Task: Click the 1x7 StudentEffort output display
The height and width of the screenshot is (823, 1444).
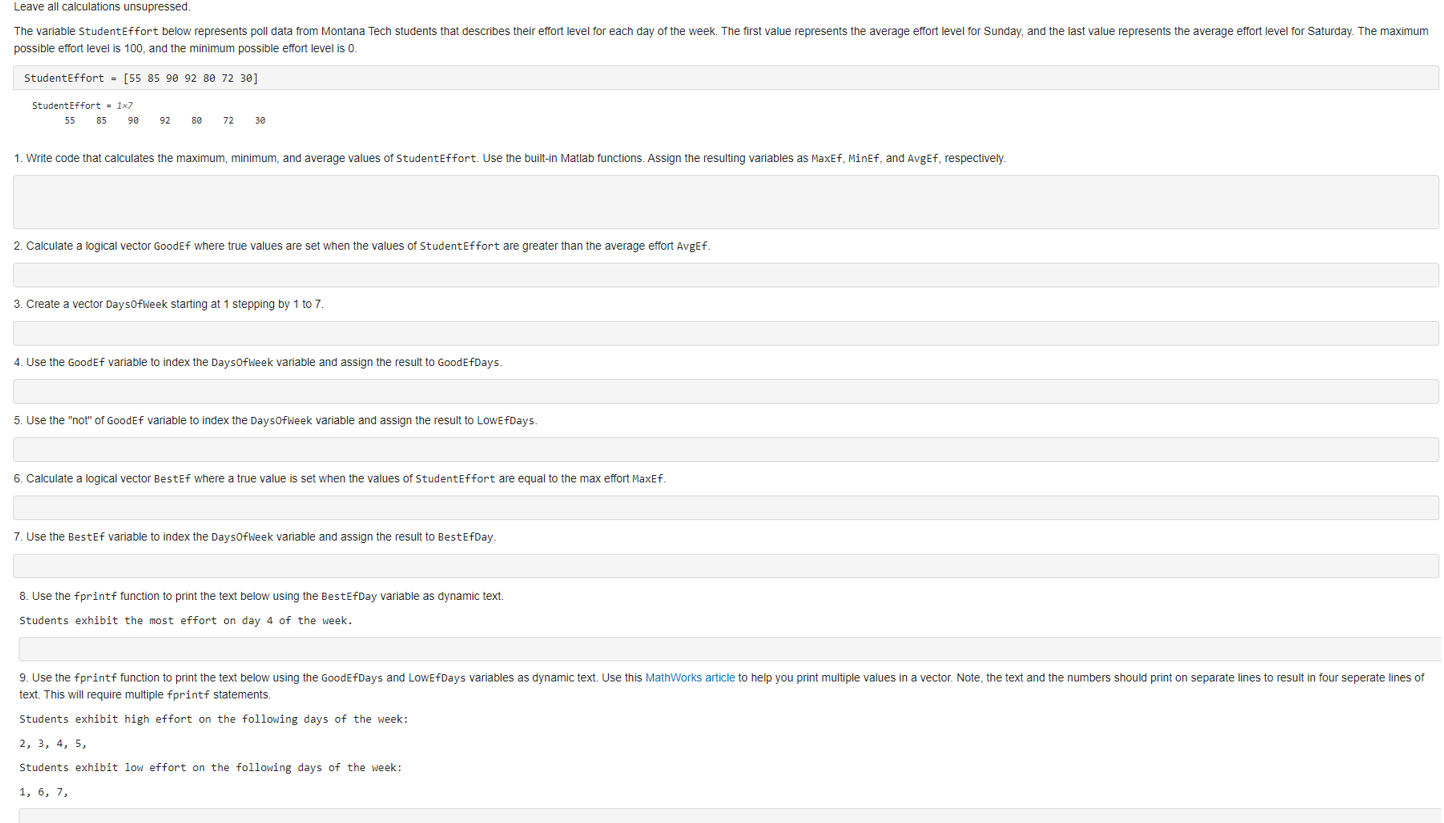Action: coord(150,112)
